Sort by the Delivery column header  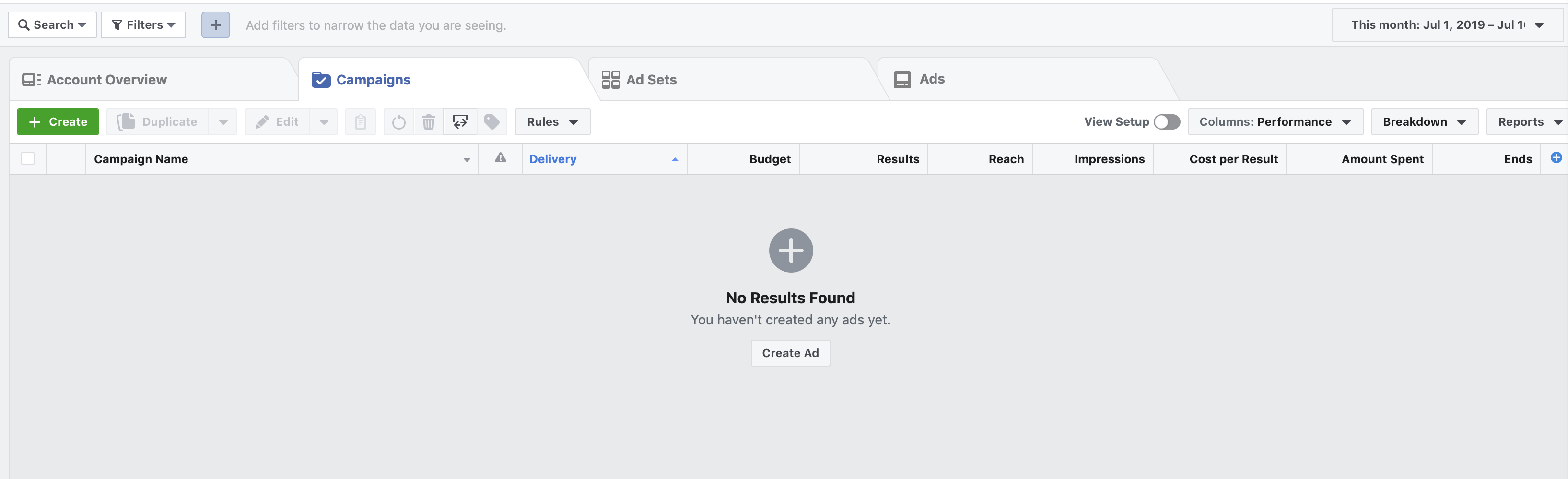(x=553, y=159)
